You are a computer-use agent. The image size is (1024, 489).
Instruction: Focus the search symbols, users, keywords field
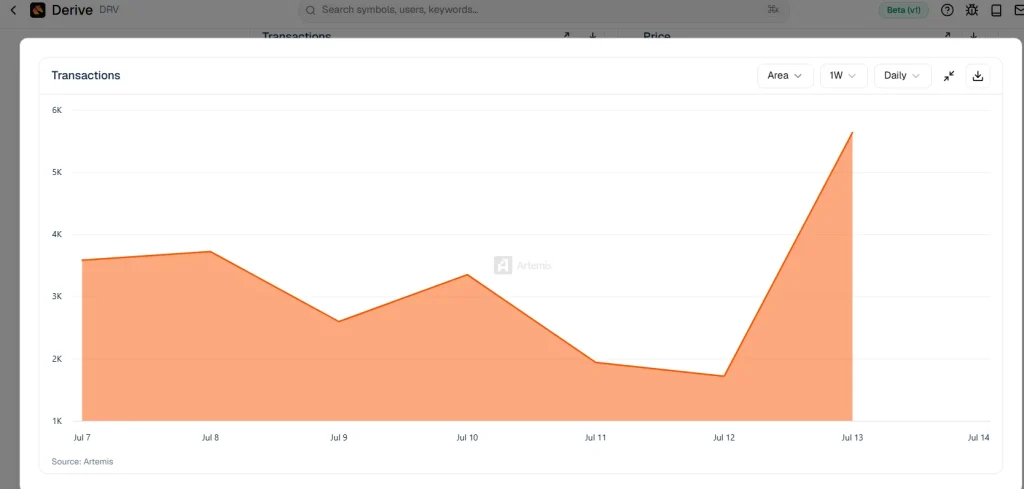pos(543,10)
